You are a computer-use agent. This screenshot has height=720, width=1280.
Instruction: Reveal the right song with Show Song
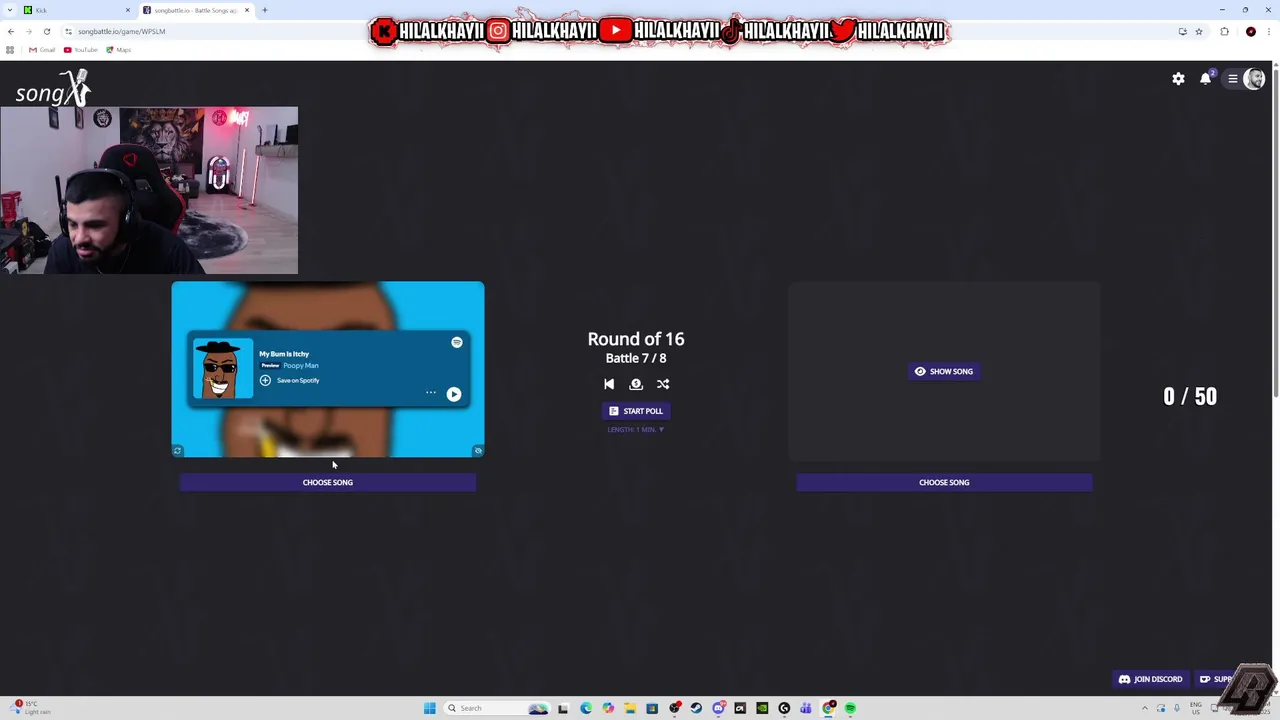pyautogui.click(x=944, y=371)
